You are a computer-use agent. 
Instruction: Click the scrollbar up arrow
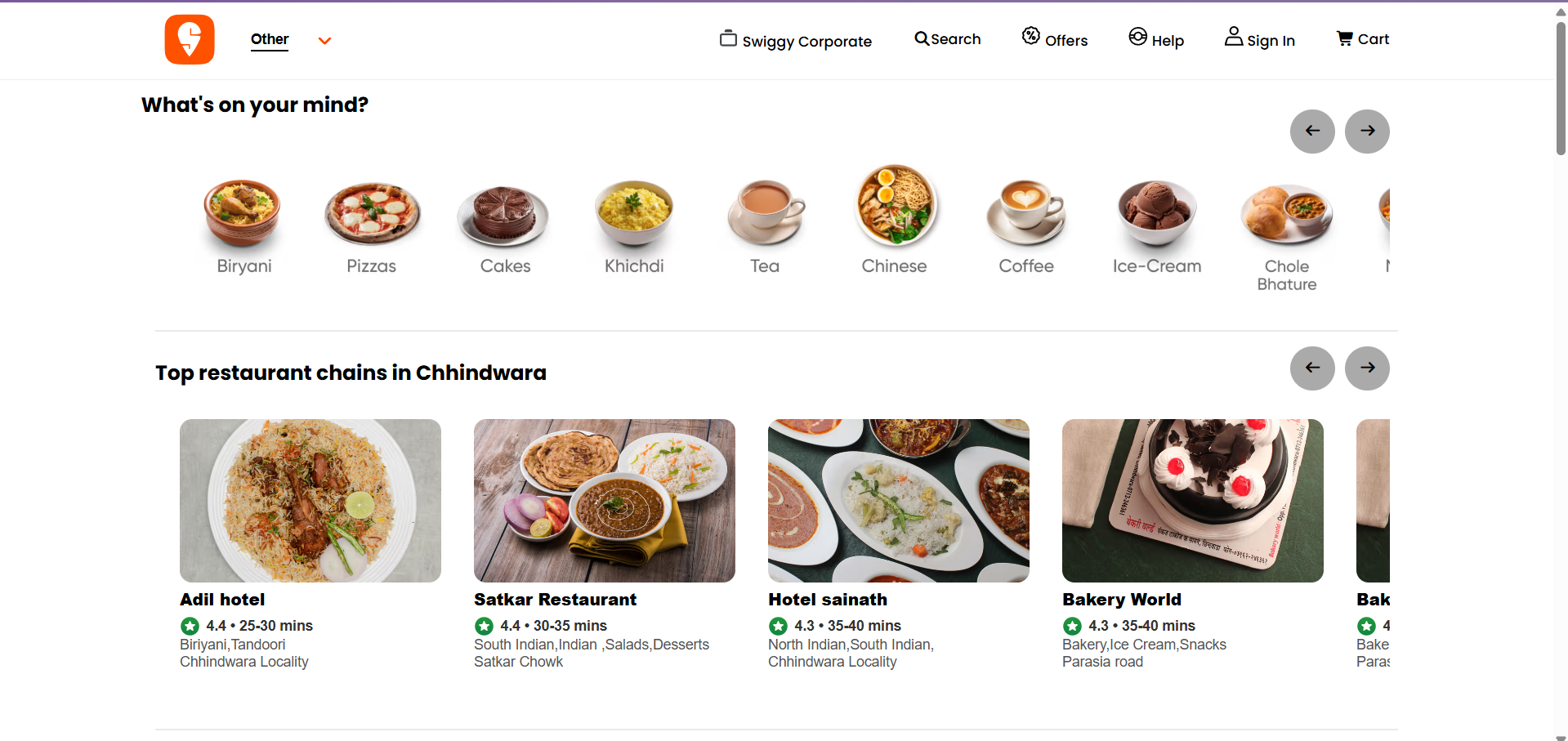[1559, 11]
